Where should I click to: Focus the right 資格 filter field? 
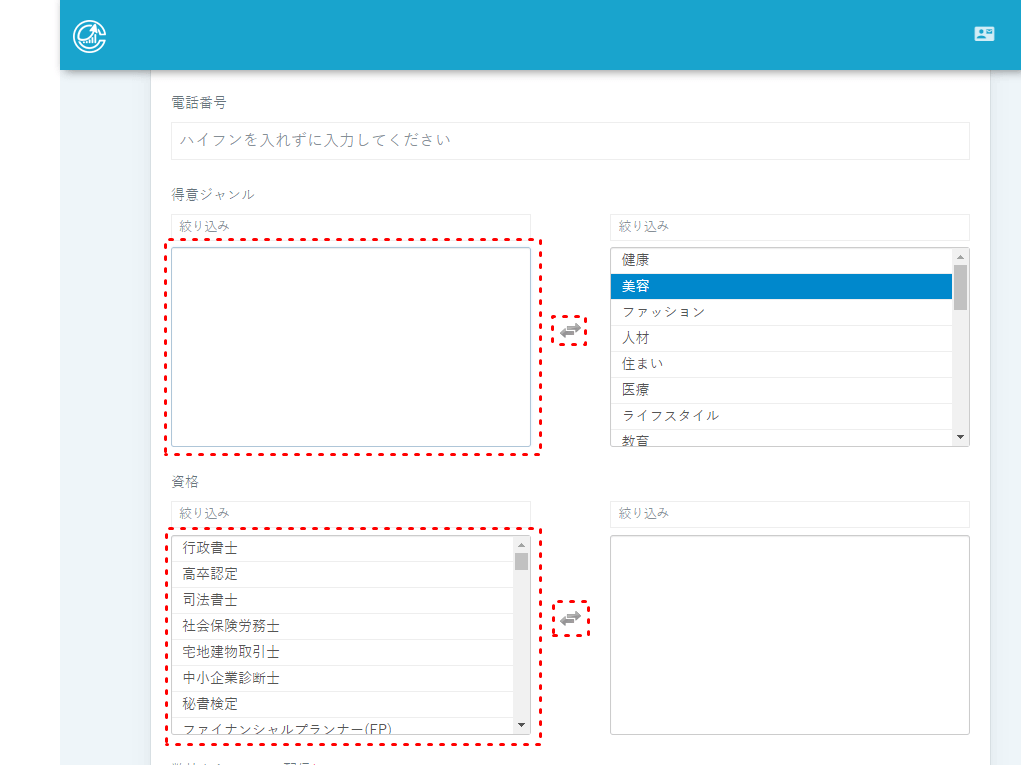coord(789,513)
